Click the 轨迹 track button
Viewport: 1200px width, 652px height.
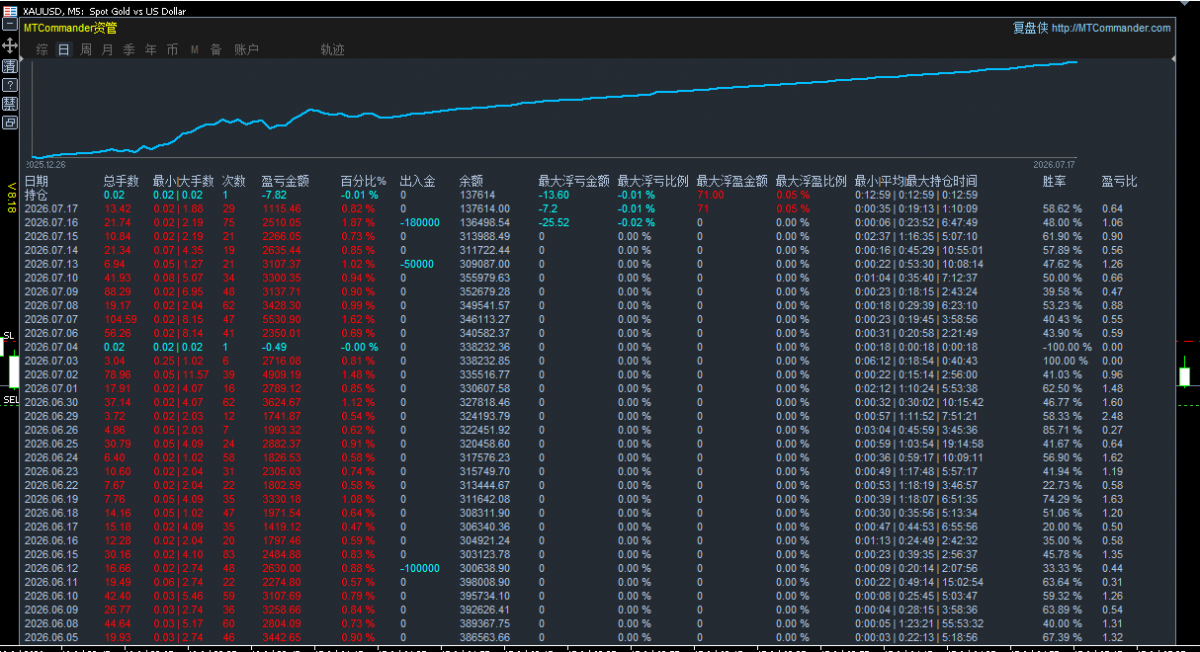tap(332, 49)
